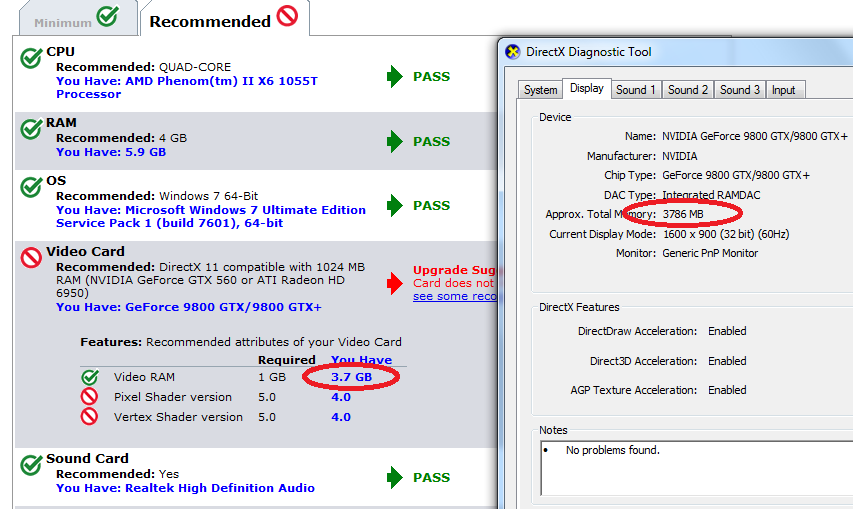This screenshot has height=509, width=853.
Task: Click the 'You Have: AMD Phenom(tm) II X6 1055T' text
Action: pyautogui.click(x=187, y=81)
